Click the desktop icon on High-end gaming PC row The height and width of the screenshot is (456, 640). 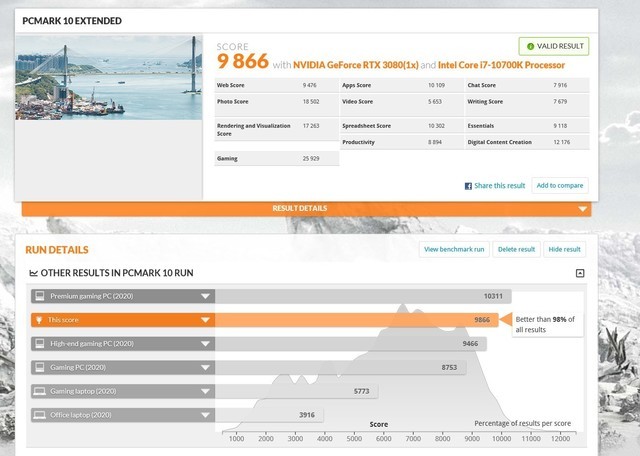click(40, 344)
